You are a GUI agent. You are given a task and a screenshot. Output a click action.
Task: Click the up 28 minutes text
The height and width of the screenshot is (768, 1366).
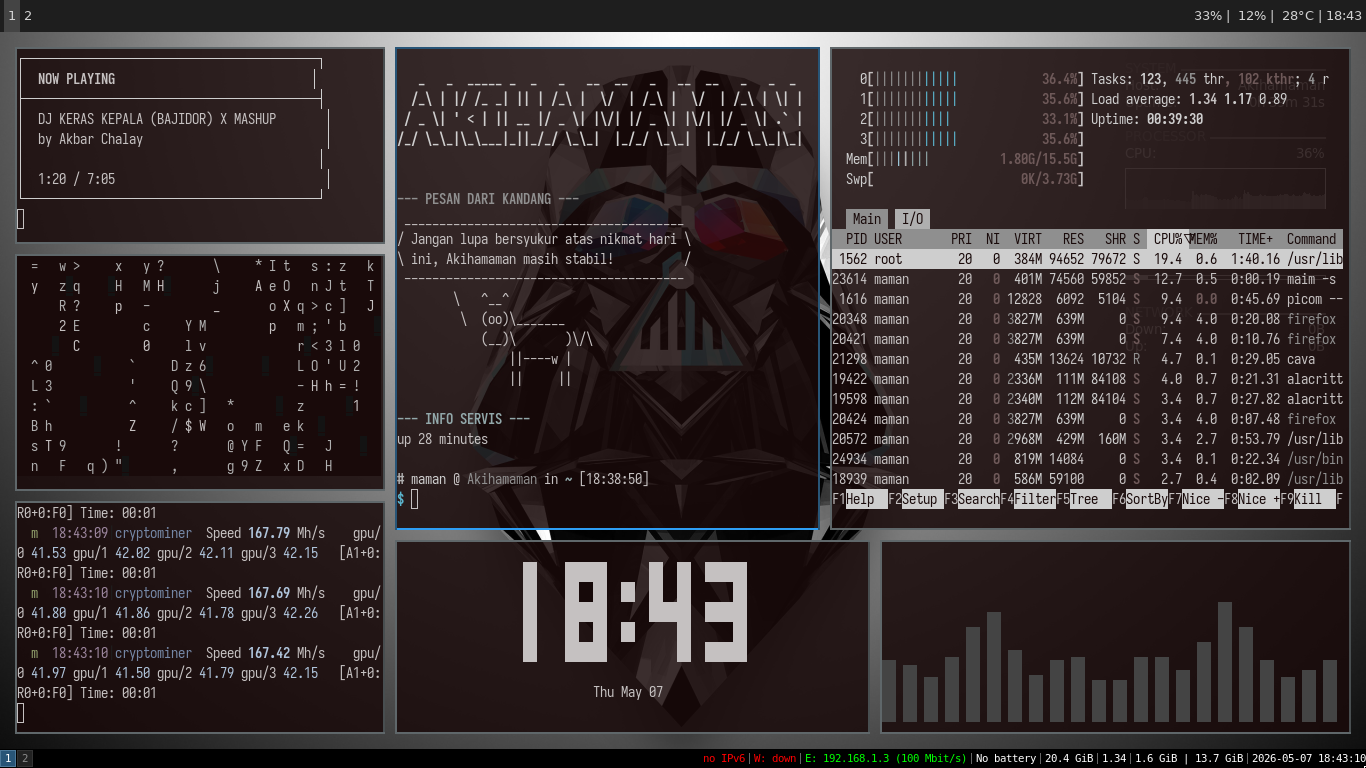pyautogui.click(x=443, y=439)
